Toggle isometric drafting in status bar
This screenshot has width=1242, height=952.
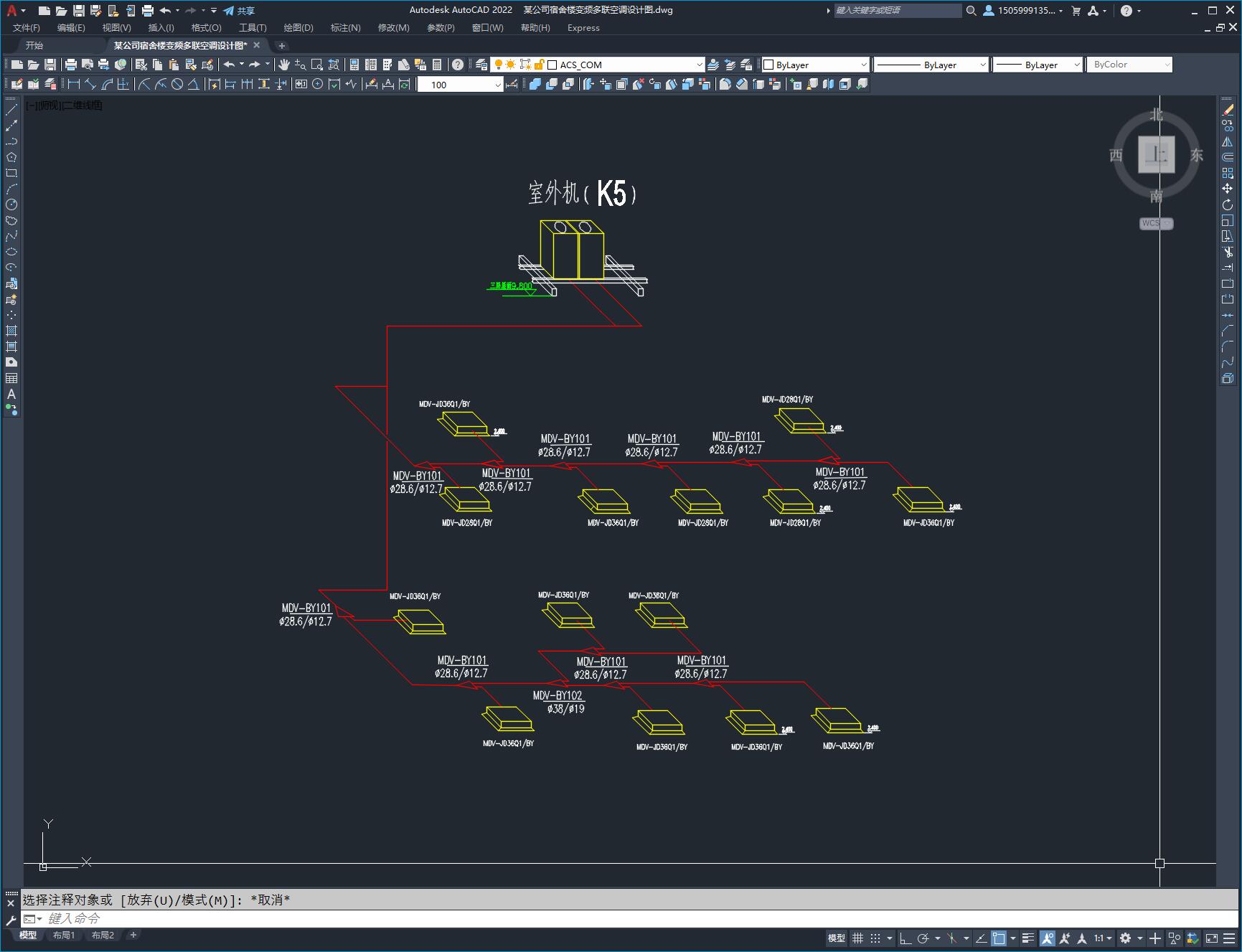tap(952, 938)
